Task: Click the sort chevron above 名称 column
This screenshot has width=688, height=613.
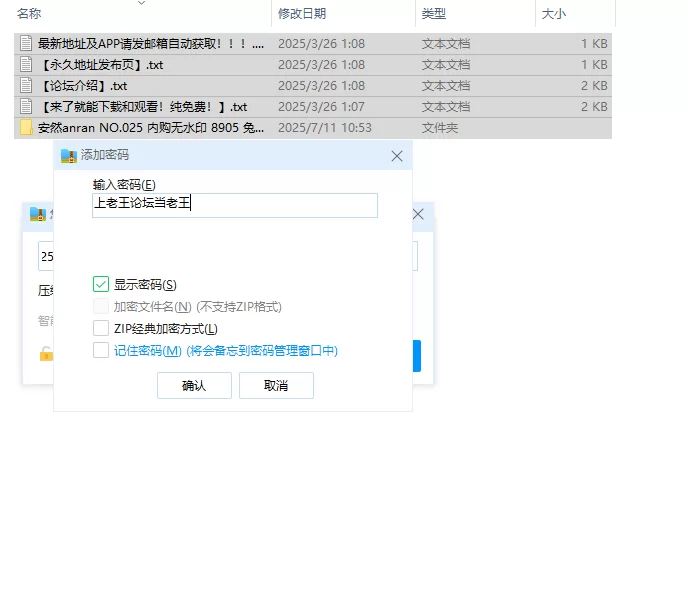Action: [x=141, y=3]
